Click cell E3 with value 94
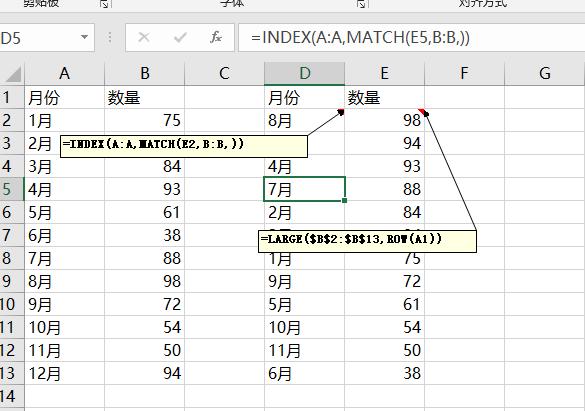585x411 pixels. 384,143
